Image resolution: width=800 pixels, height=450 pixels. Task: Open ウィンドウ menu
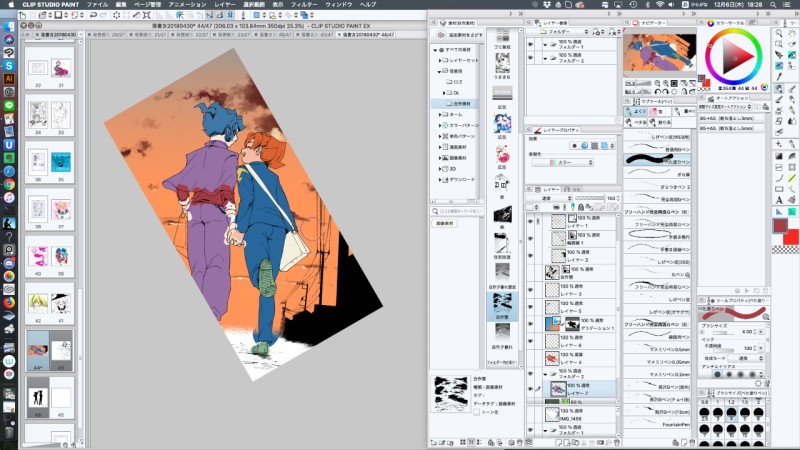point(339,4)
